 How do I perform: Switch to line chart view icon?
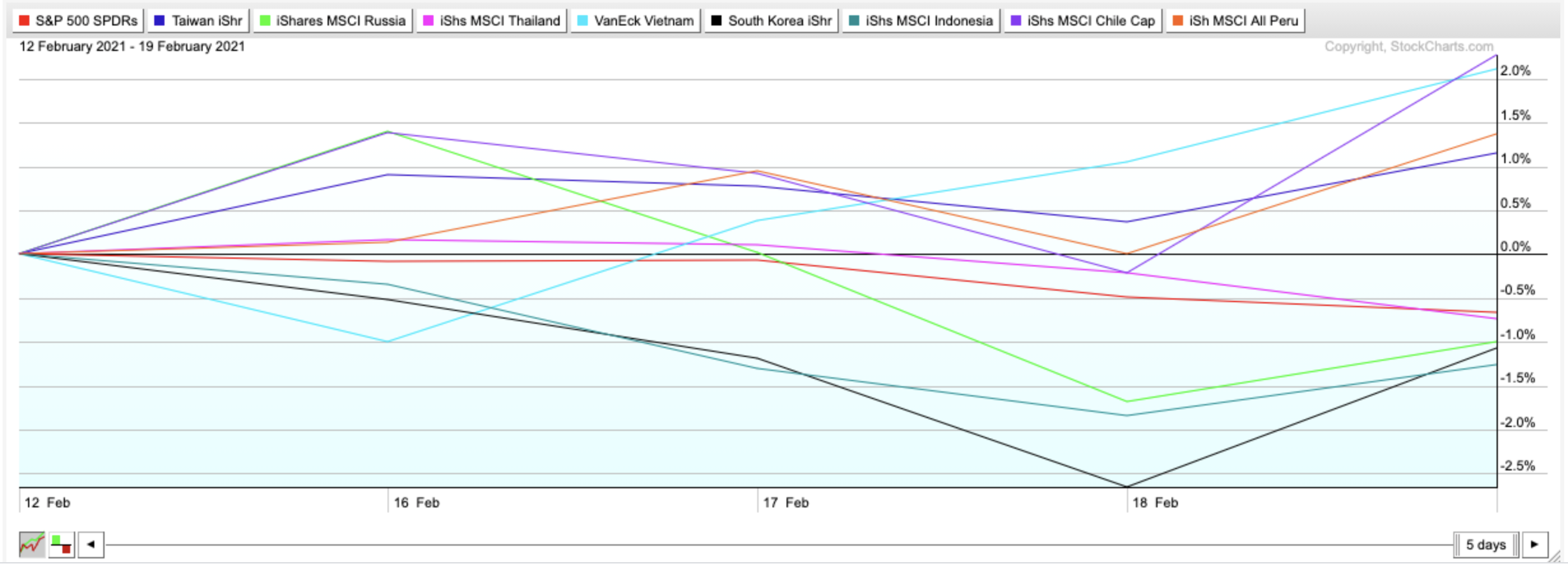32,544
